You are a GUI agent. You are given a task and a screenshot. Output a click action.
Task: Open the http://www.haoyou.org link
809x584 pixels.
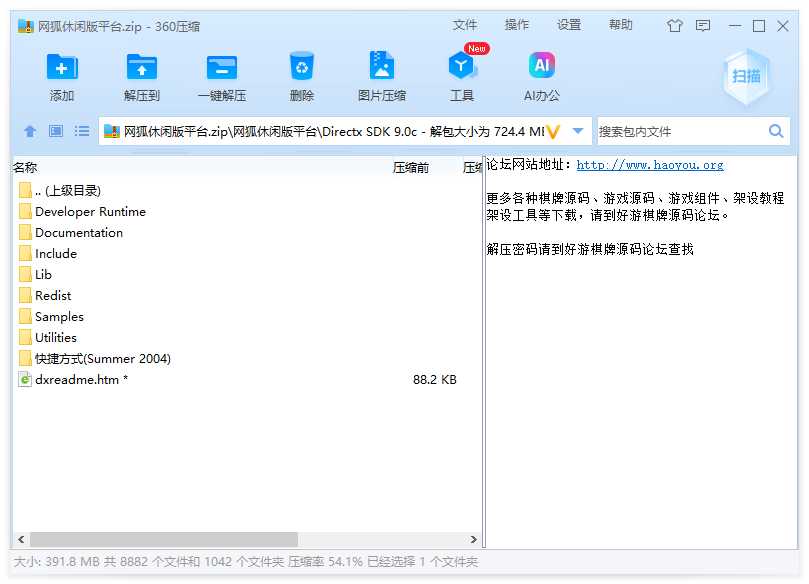(650, 165)
